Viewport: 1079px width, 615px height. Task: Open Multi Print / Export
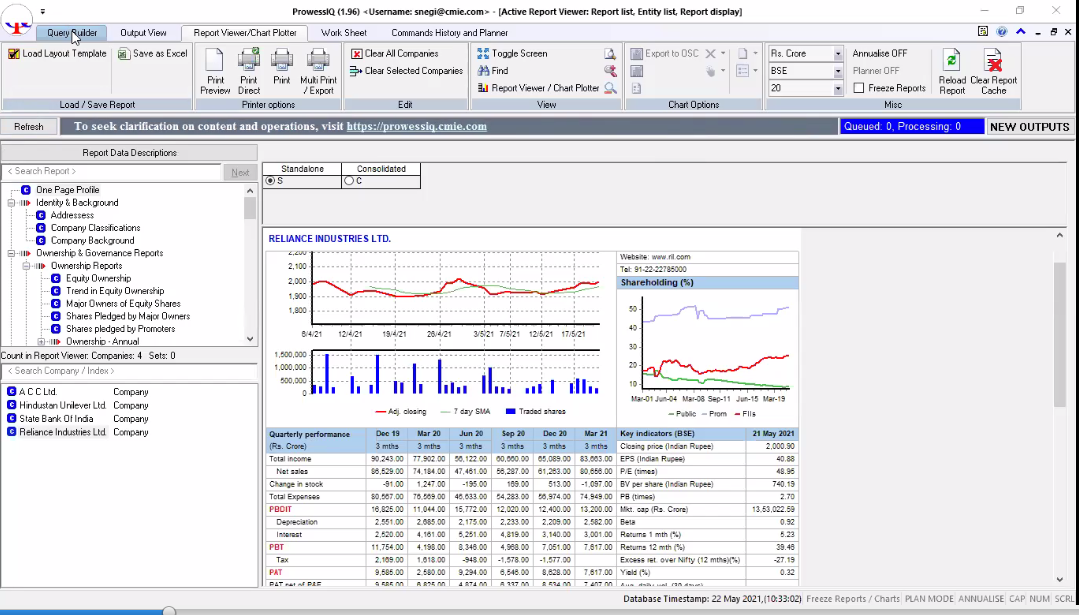(318, 61)
